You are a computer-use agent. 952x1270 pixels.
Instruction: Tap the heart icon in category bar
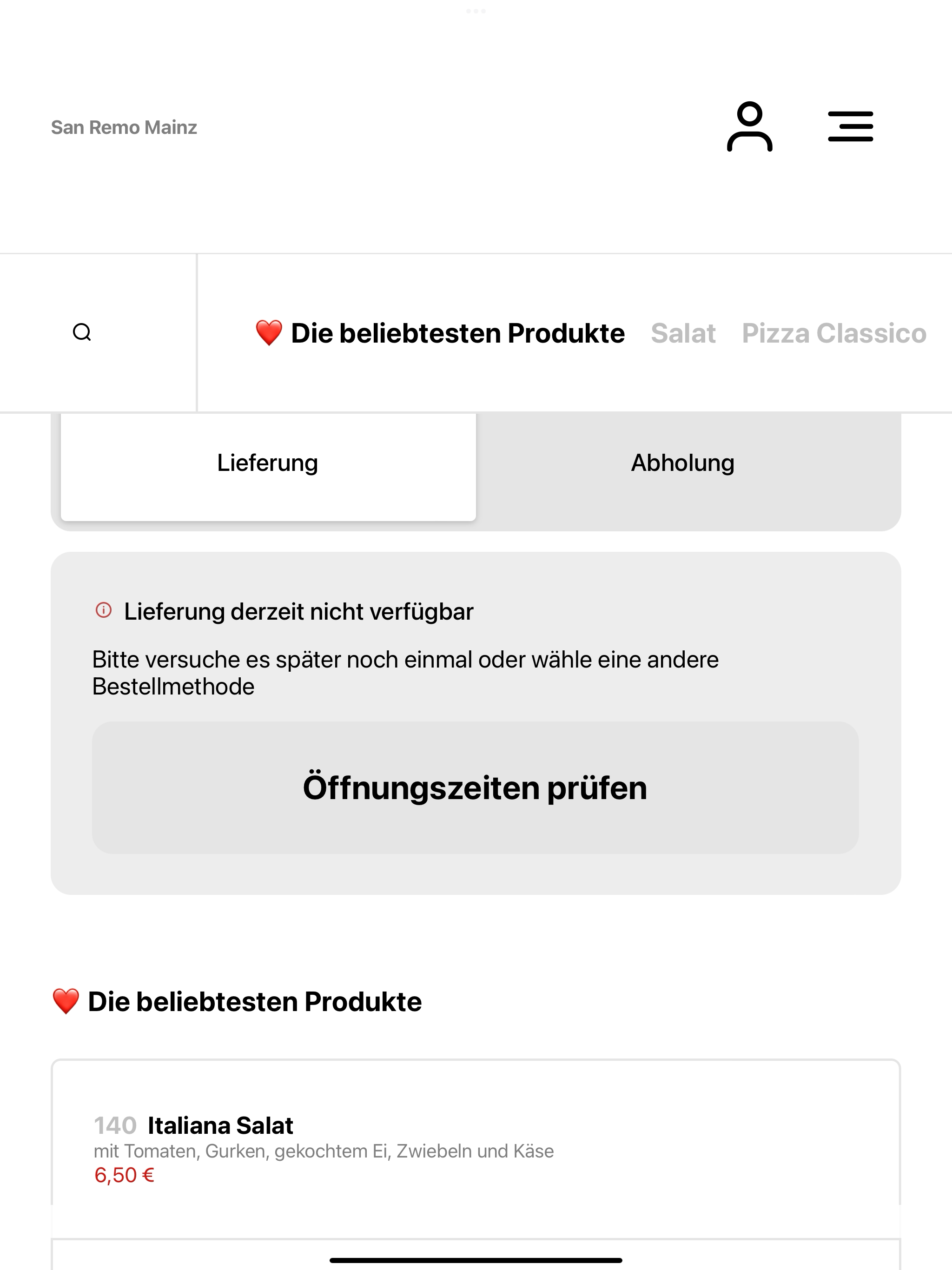[x=269, y=333]
